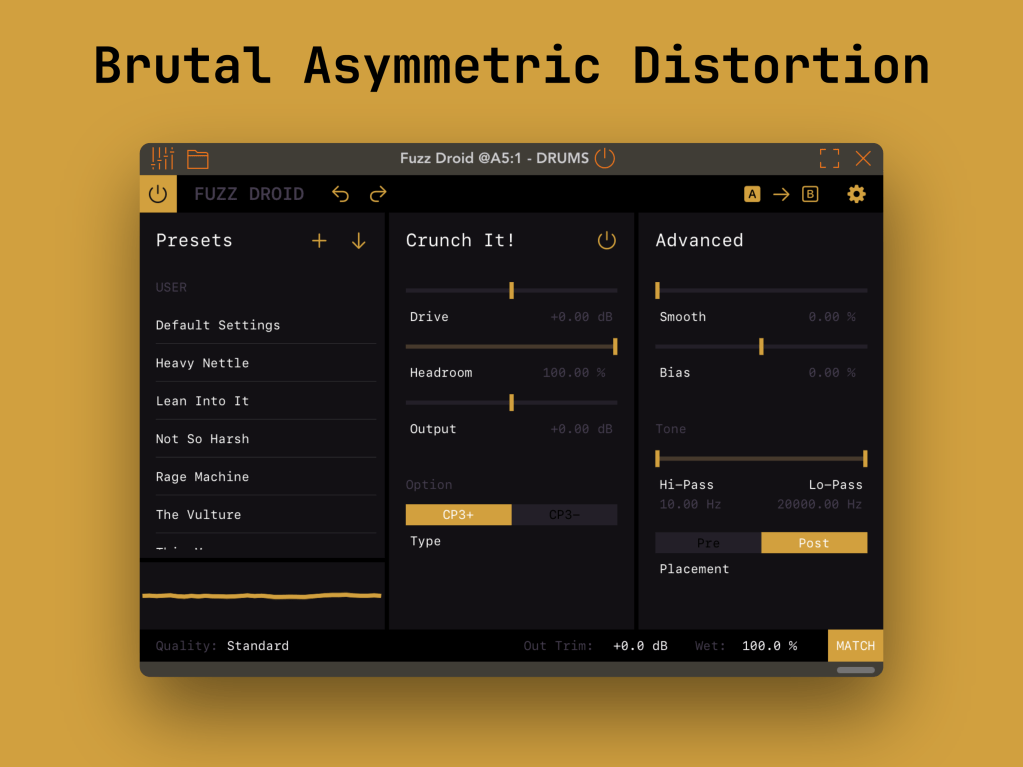
Task: Open the Quality Standard selector
Action: click(x=257, y=646)
